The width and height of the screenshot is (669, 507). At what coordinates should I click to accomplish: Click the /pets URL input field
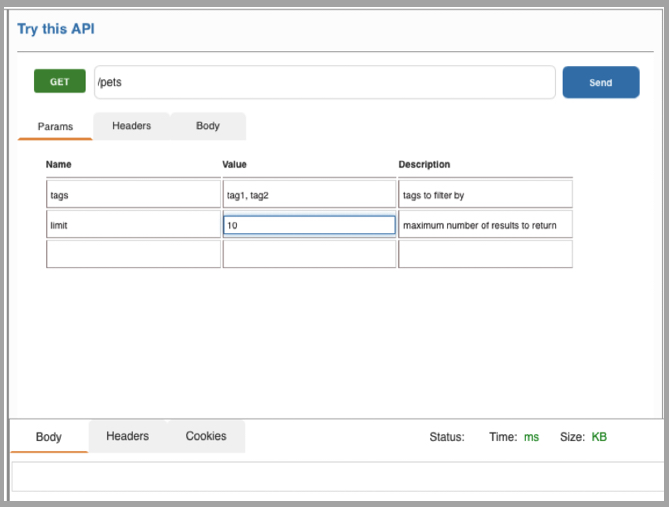coord(324,82)
